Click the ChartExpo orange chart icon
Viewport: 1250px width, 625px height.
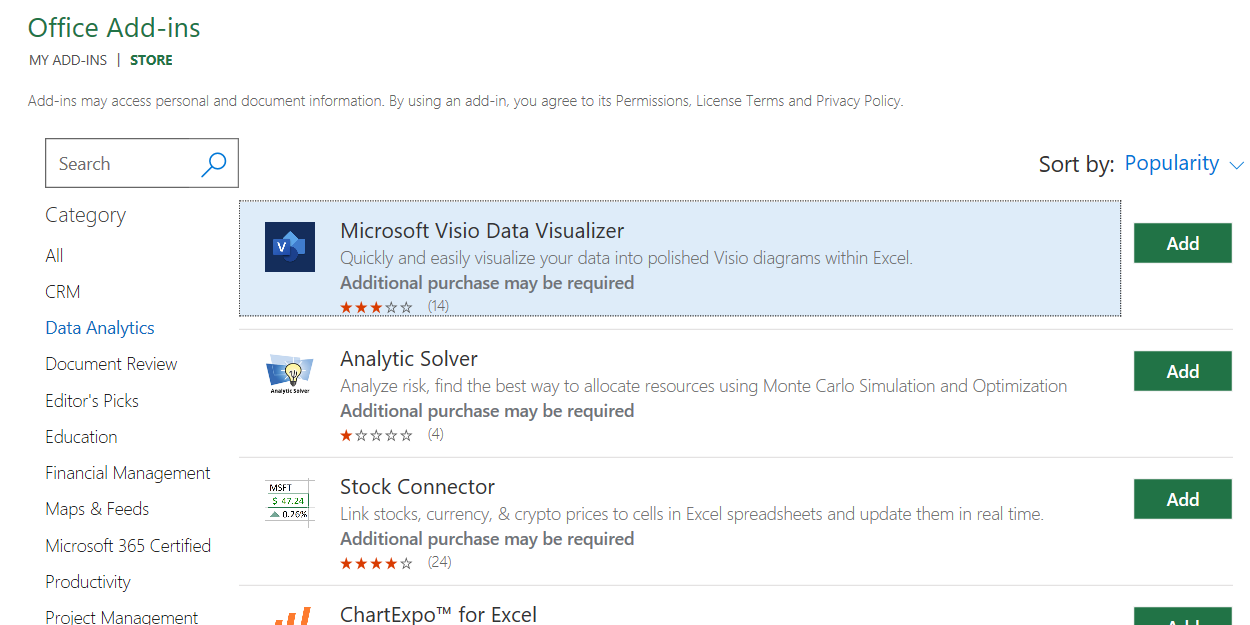(x=292, y=614)
